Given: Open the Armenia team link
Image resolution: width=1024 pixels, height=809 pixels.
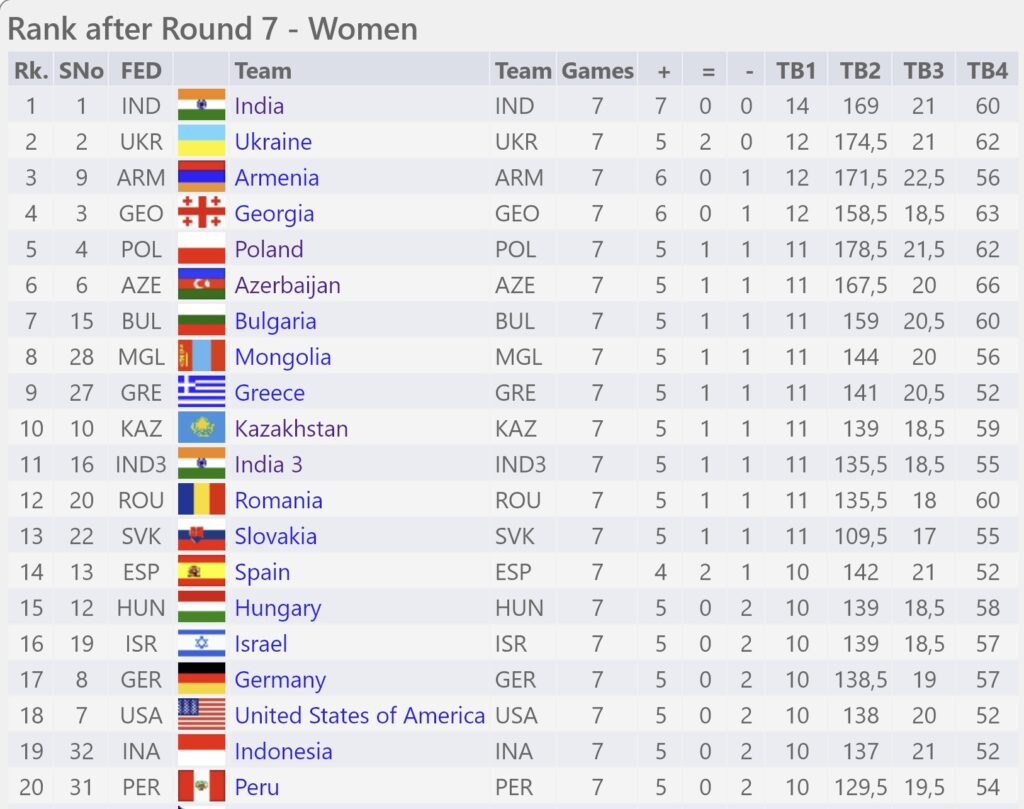Looking at the screenshot, I should tap(277, 178).
